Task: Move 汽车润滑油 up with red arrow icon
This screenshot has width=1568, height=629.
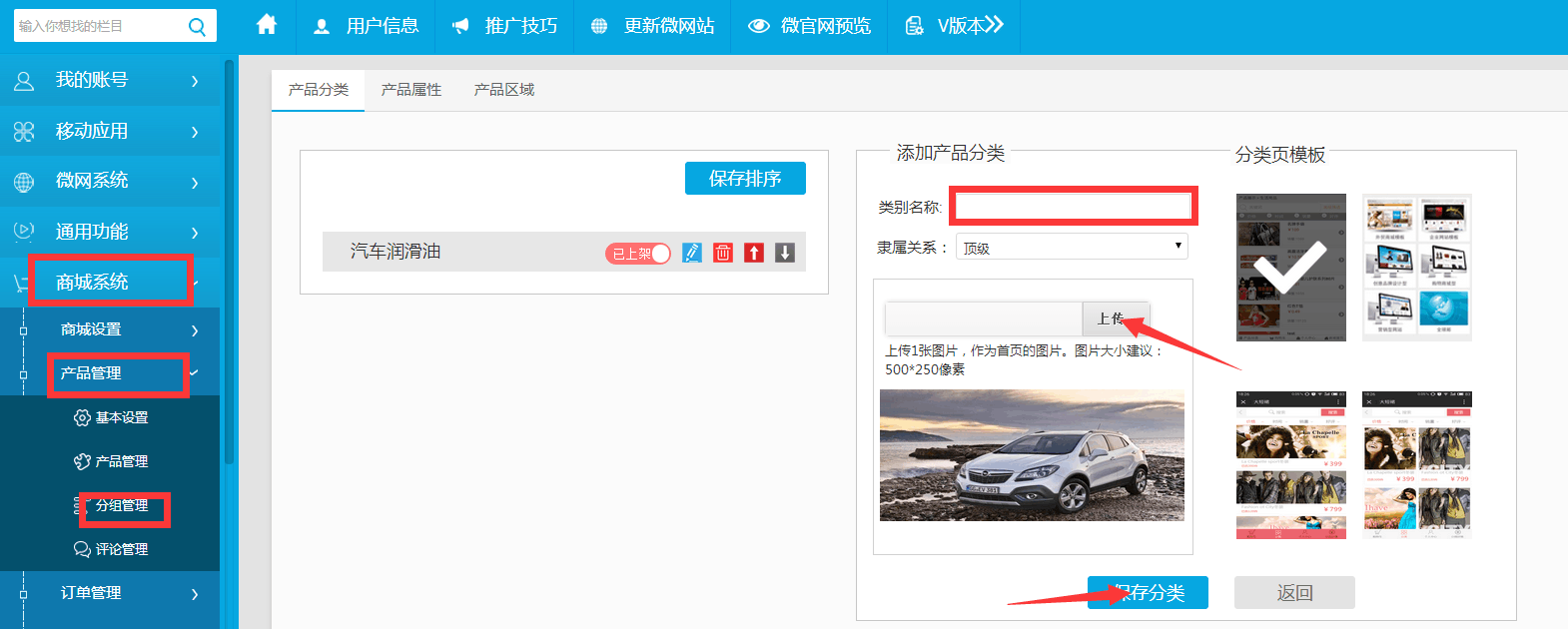Action: (754, 253)
